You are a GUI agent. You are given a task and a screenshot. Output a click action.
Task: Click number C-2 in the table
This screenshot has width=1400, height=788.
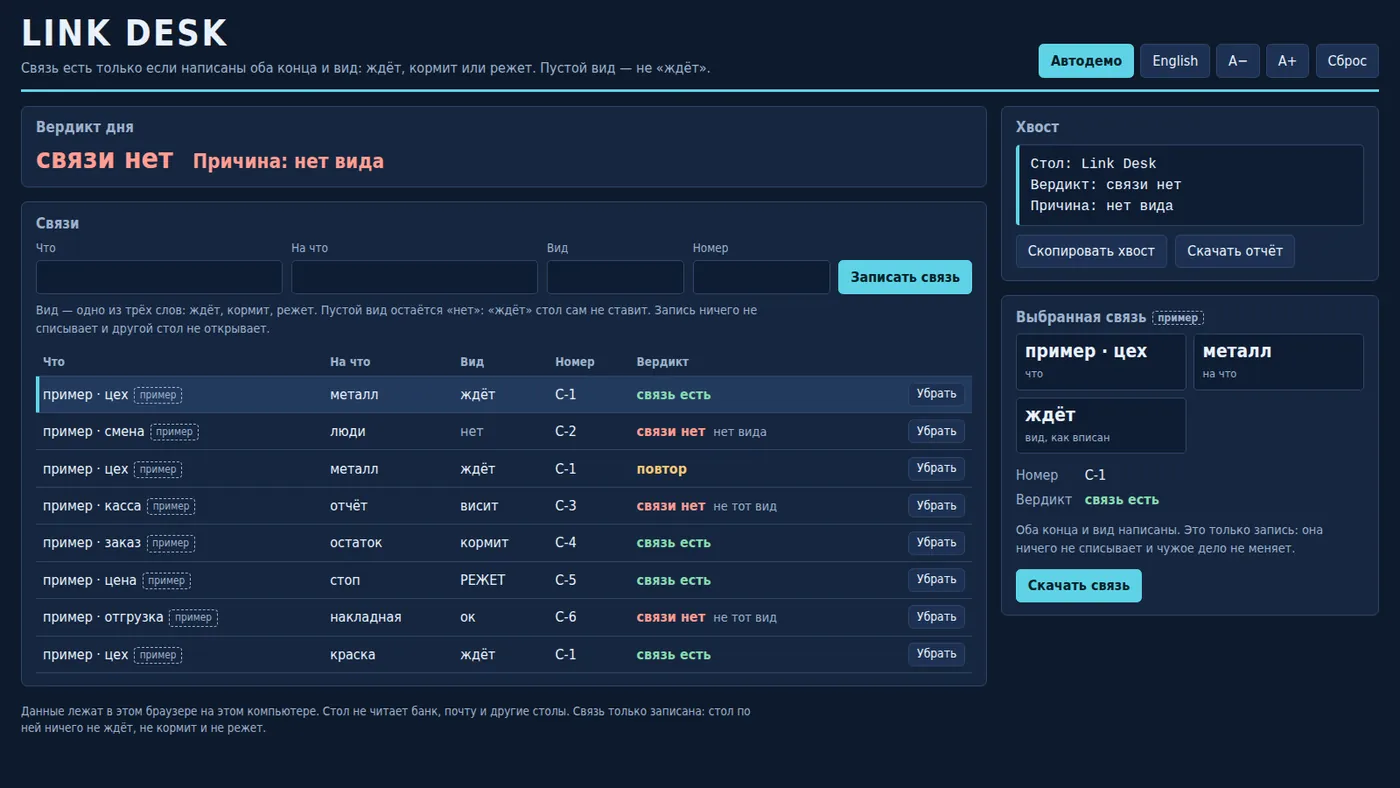click(x=566, y=431)
